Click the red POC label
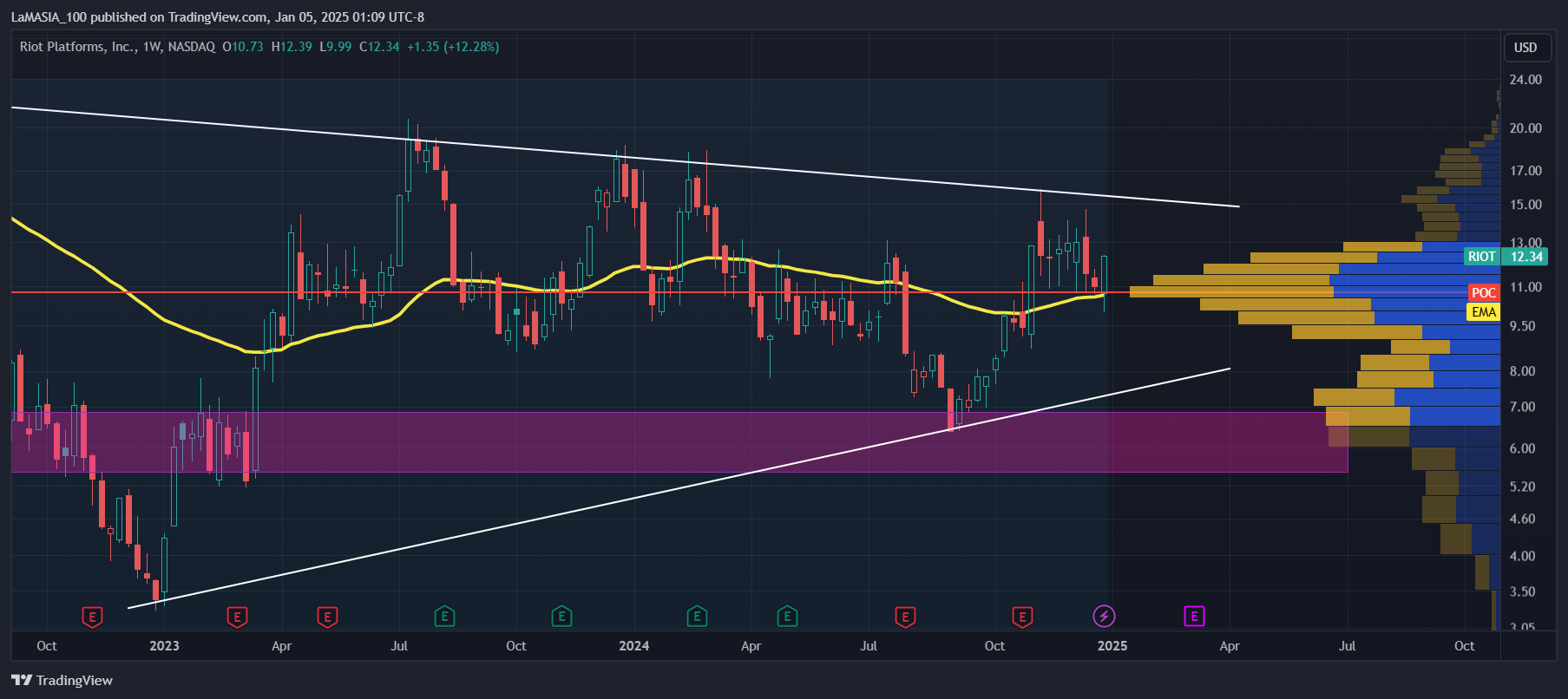The height and width of the screenshot is (699, 1568). 1484,292
